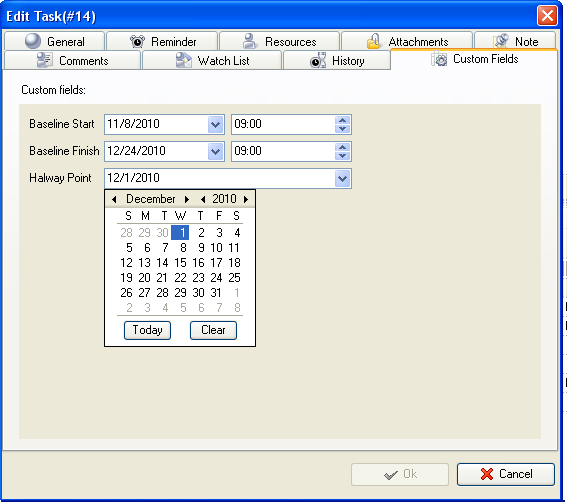Screen dimensions: 567x502
Task: Click the Today button in calendar
Action: tap(147, 330)
